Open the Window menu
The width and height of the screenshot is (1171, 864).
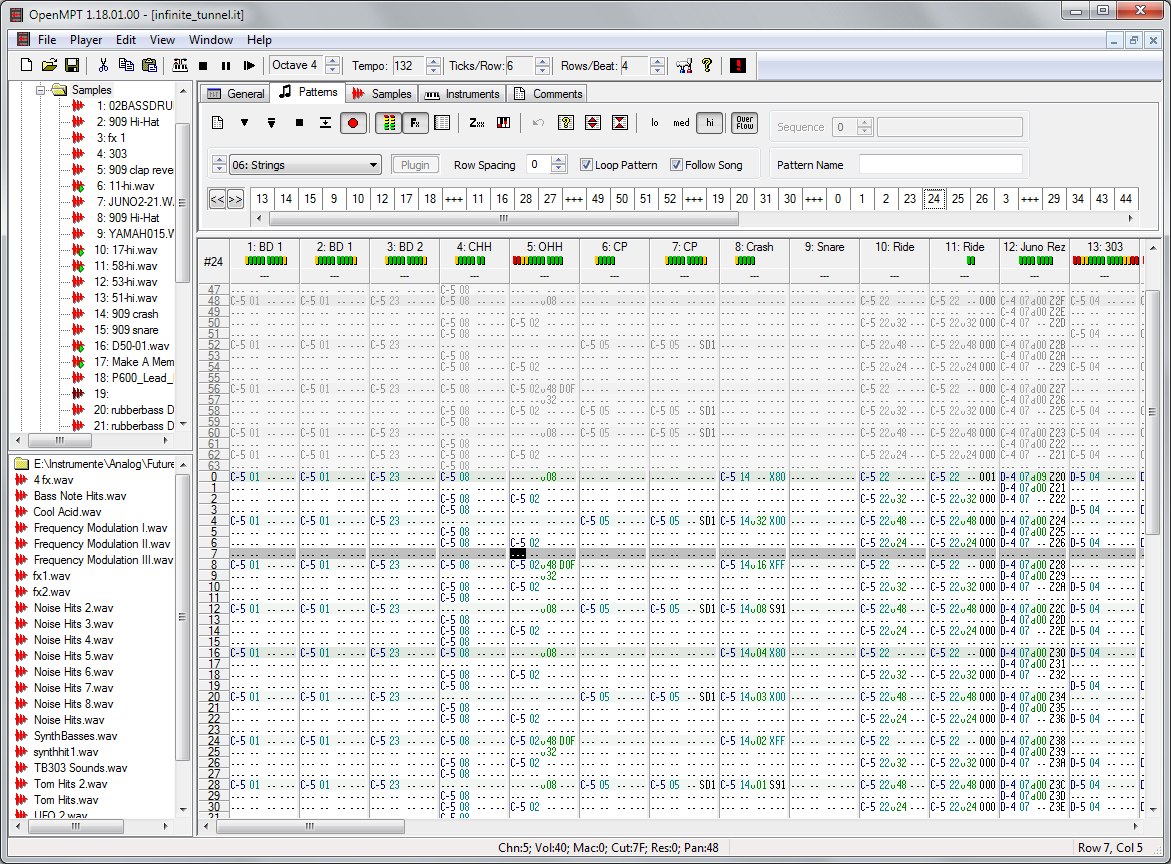tap(211, 40)
